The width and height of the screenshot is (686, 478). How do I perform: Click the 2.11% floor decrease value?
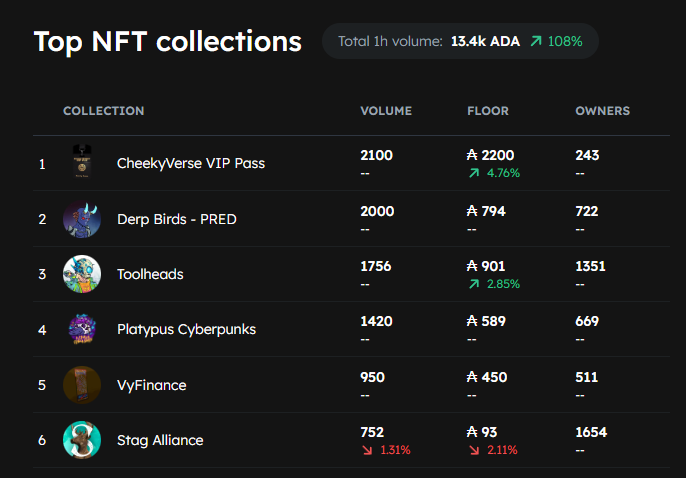click(x=502, y=450)
